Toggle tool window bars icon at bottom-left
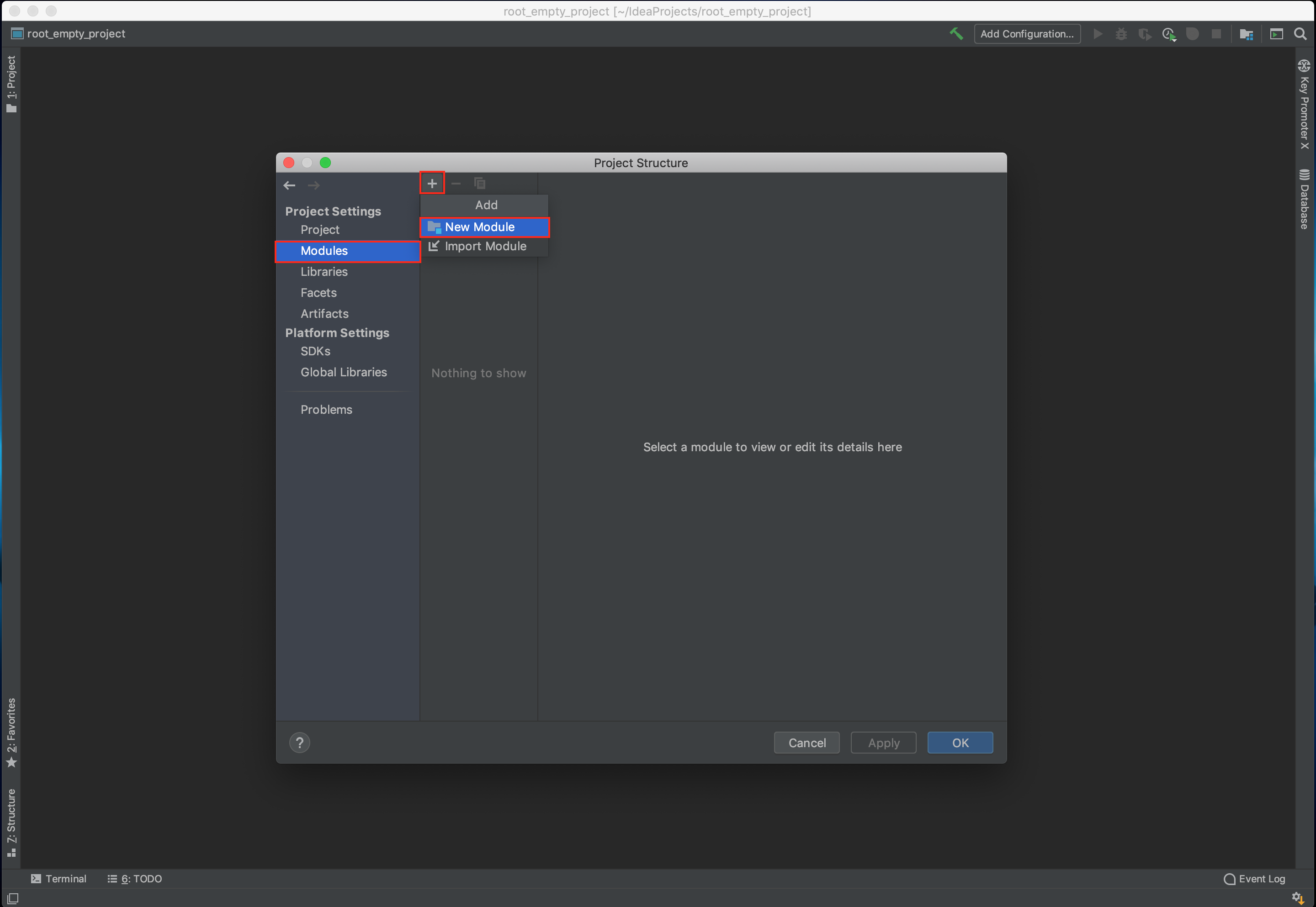 (12, 898)
